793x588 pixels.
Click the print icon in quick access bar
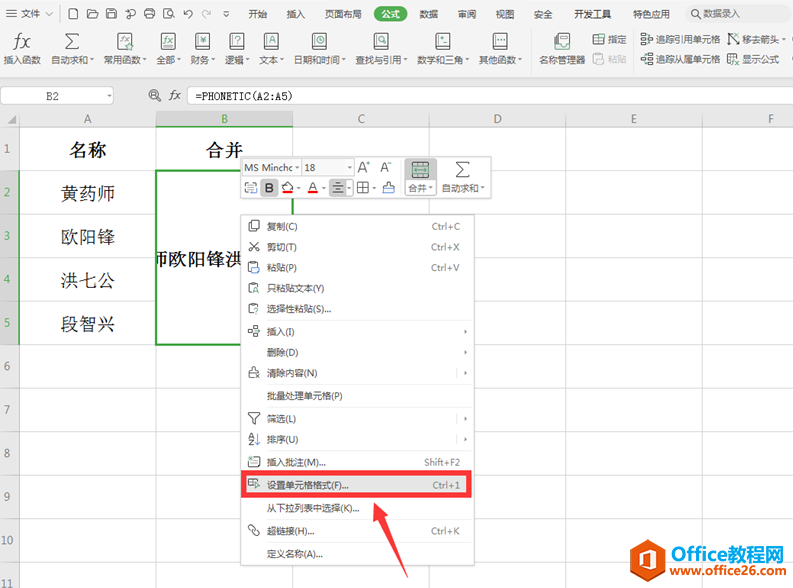tap(149, 14)
